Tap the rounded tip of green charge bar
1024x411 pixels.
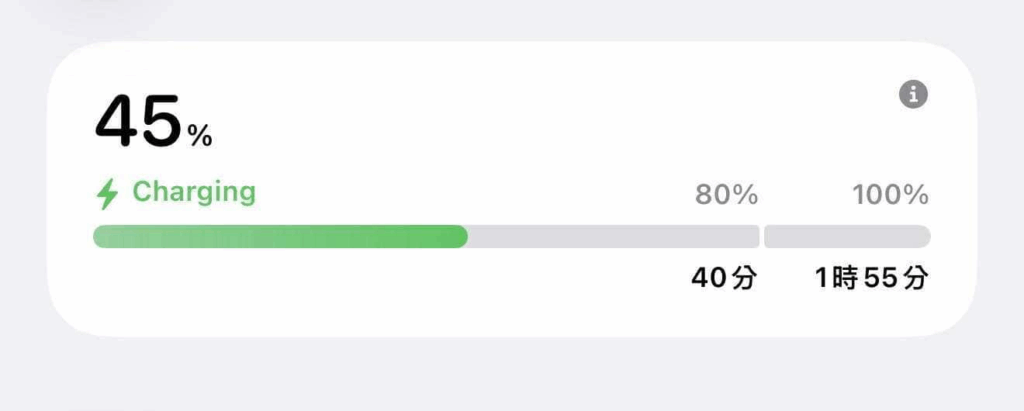point(460,237)
